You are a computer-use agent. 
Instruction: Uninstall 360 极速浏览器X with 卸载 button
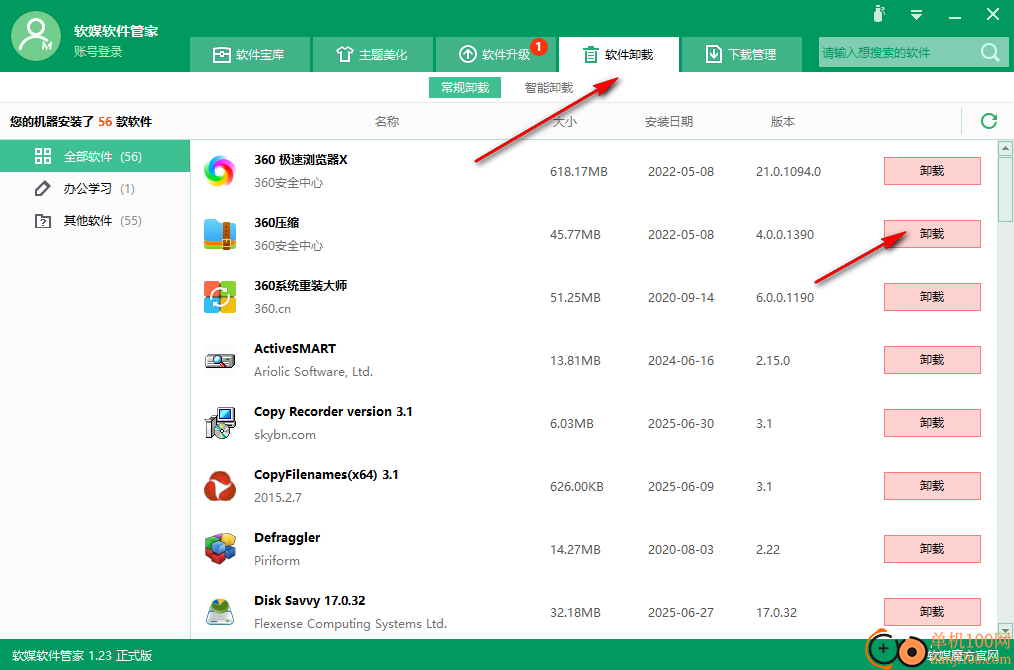(x=932, y=171)
